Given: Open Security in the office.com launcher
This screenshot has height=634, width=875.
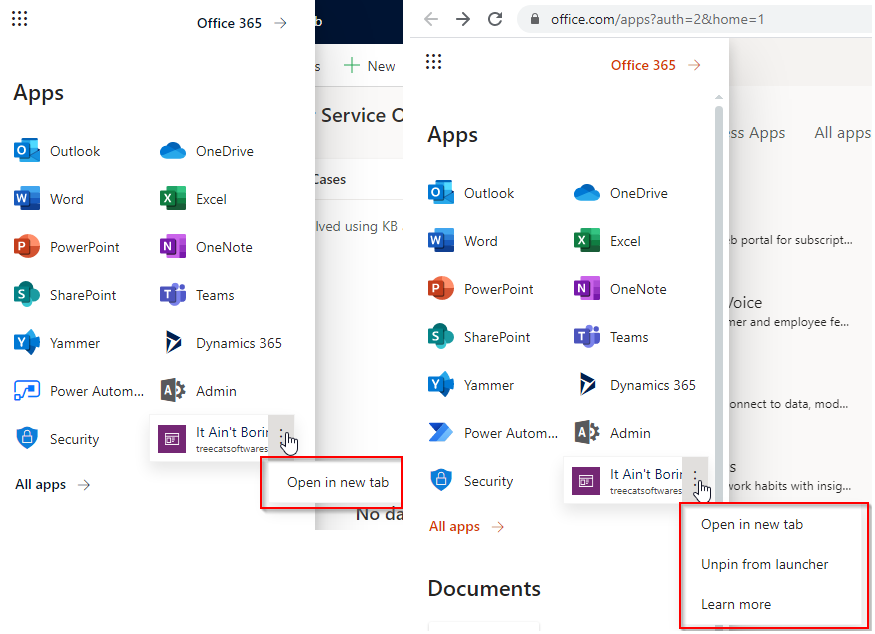Looking at the screenshot, I should [470, 481].
